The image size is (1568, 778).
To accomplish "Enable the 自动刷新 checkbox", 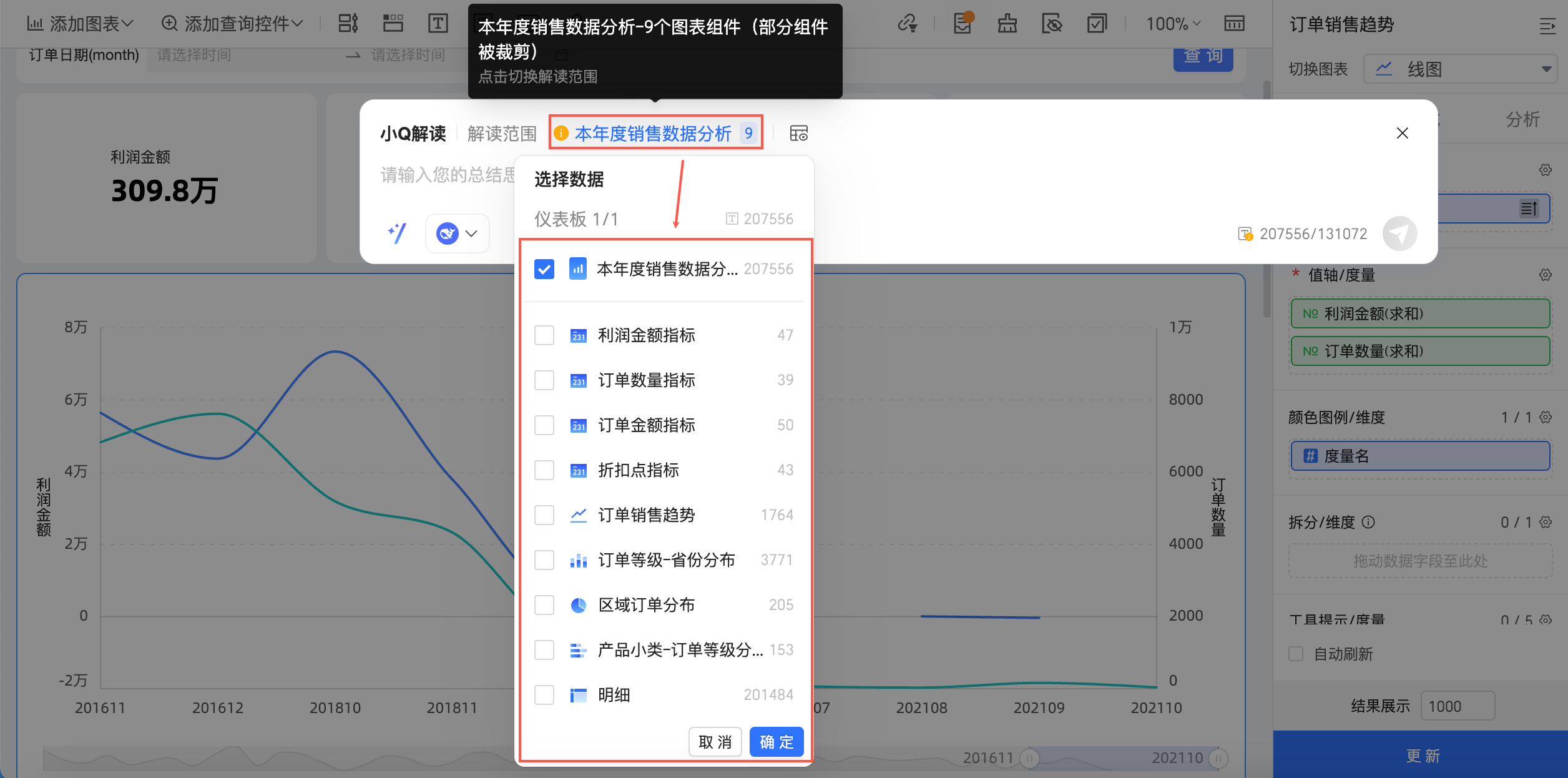I will coord(1296,654).
